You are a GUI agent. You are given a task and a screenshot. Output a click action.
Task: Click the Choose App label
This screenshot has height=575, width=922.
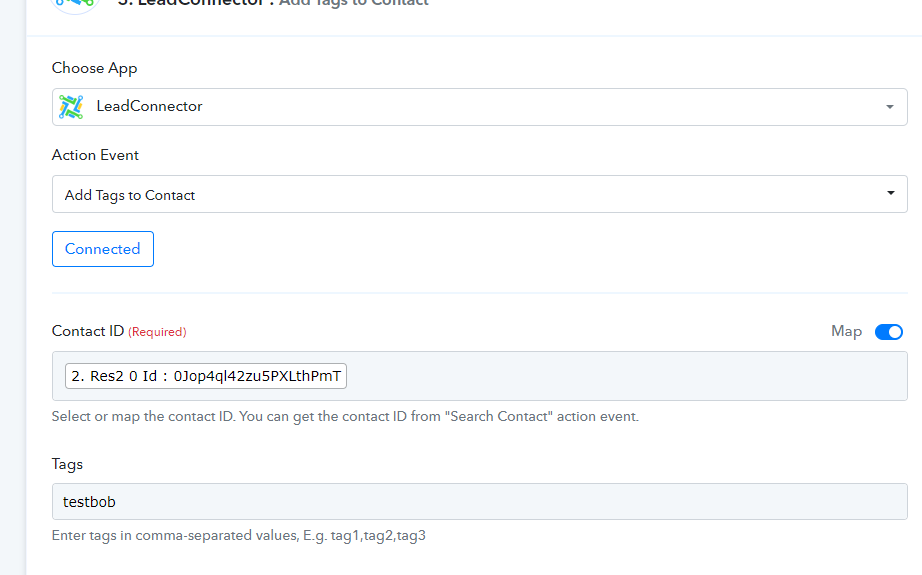coord(95,68)
